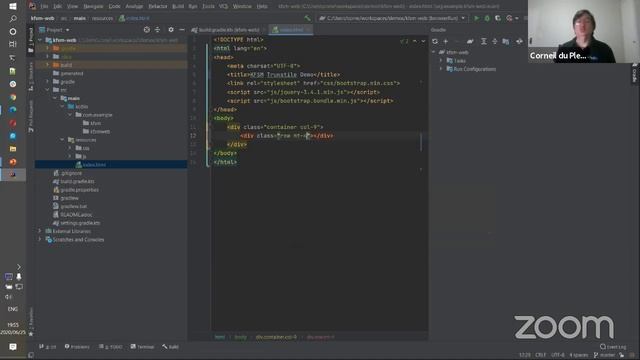Open the Git tool window
The width and height of the screenshot is (640, 360).
click(48, 347)
